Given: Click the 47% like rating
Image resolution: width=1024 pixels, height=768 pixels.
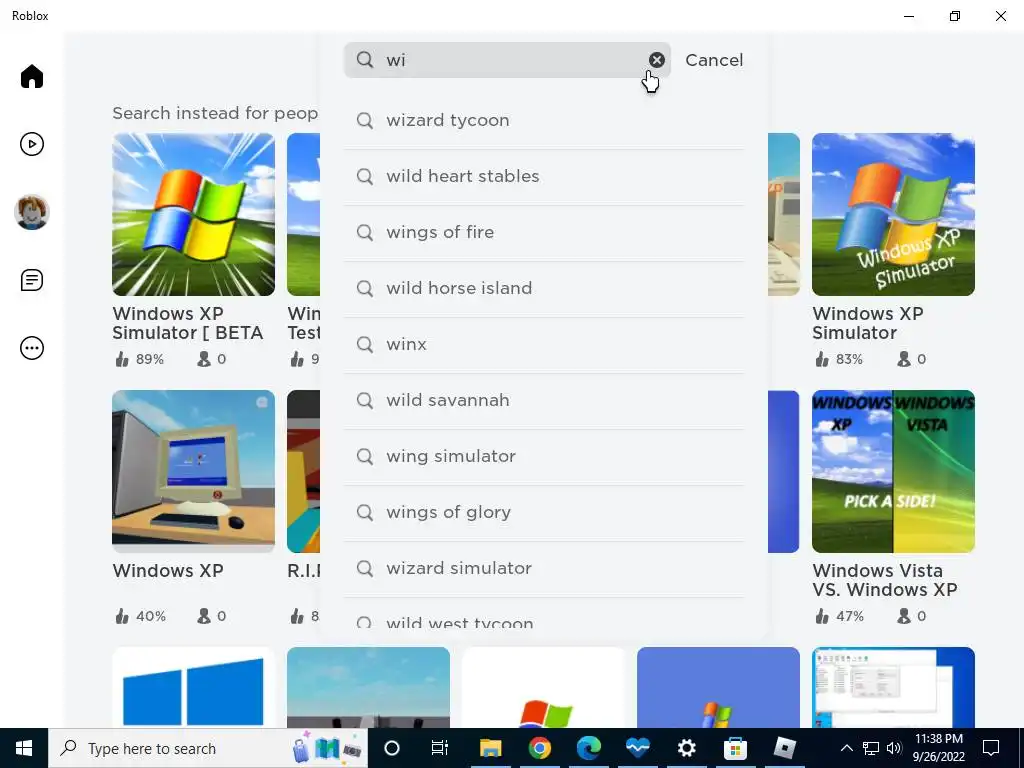Looking at the screenshot, I should point(840,616).
